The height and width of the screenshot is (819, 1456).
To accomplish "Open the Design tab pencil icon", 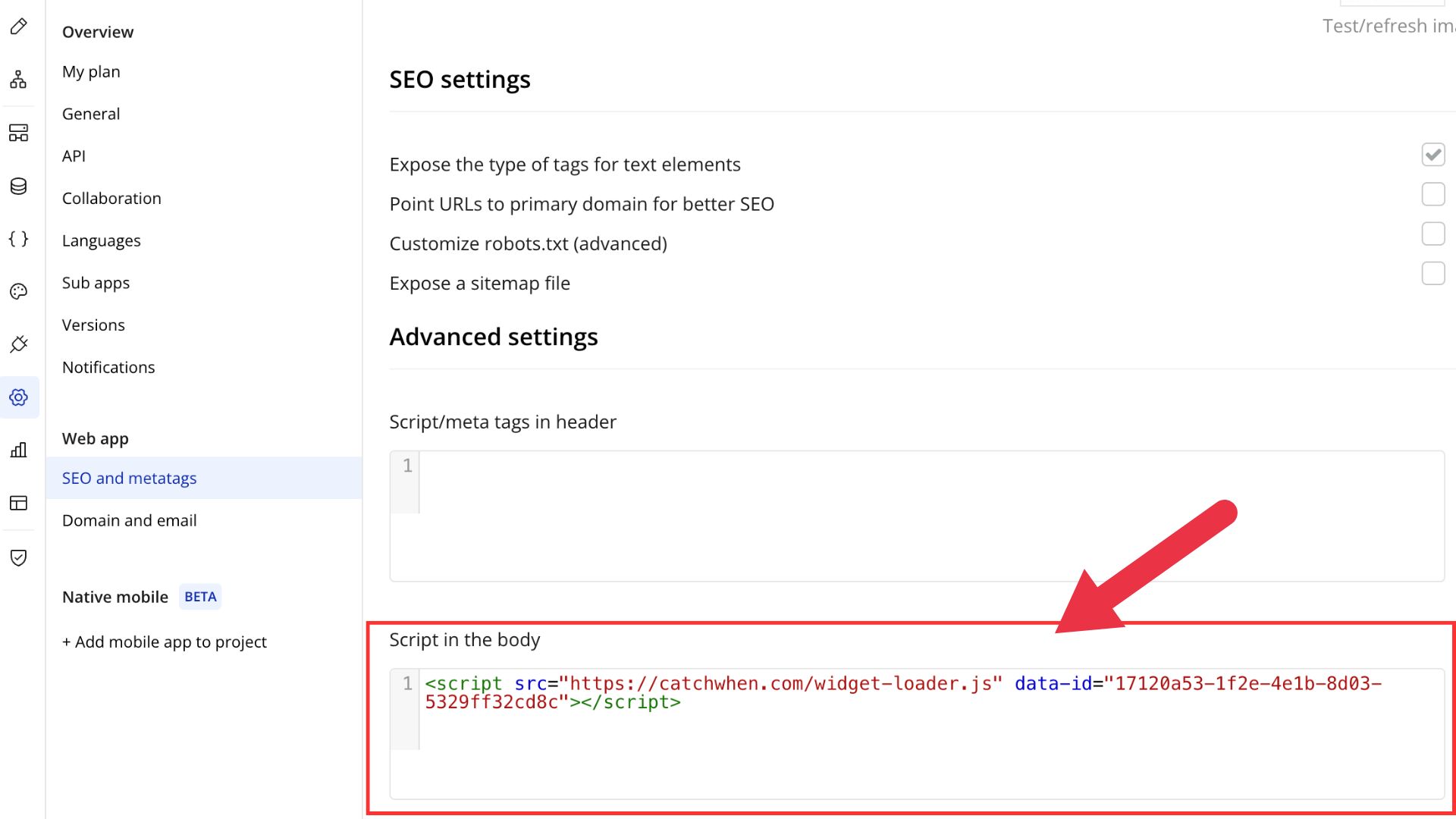I will [19, 27].
